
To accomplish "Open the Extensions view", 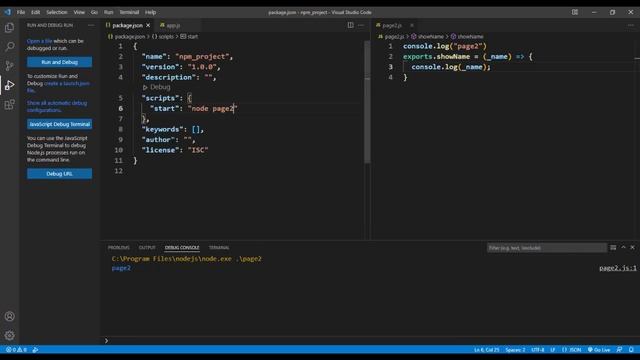I will click(x=9, y=104).
